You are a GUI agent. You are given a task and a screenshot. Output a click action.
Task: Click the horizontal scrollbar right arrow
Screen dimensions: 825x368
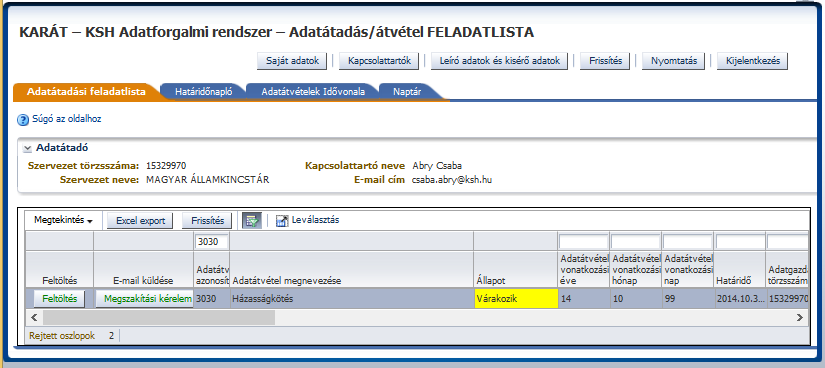[x=800, y=317]
